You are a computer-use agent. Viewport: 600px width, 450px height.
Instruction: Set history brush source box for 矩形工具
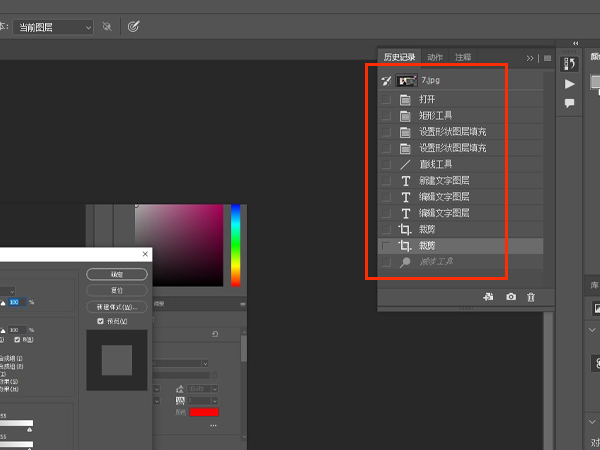coord(386,116)
